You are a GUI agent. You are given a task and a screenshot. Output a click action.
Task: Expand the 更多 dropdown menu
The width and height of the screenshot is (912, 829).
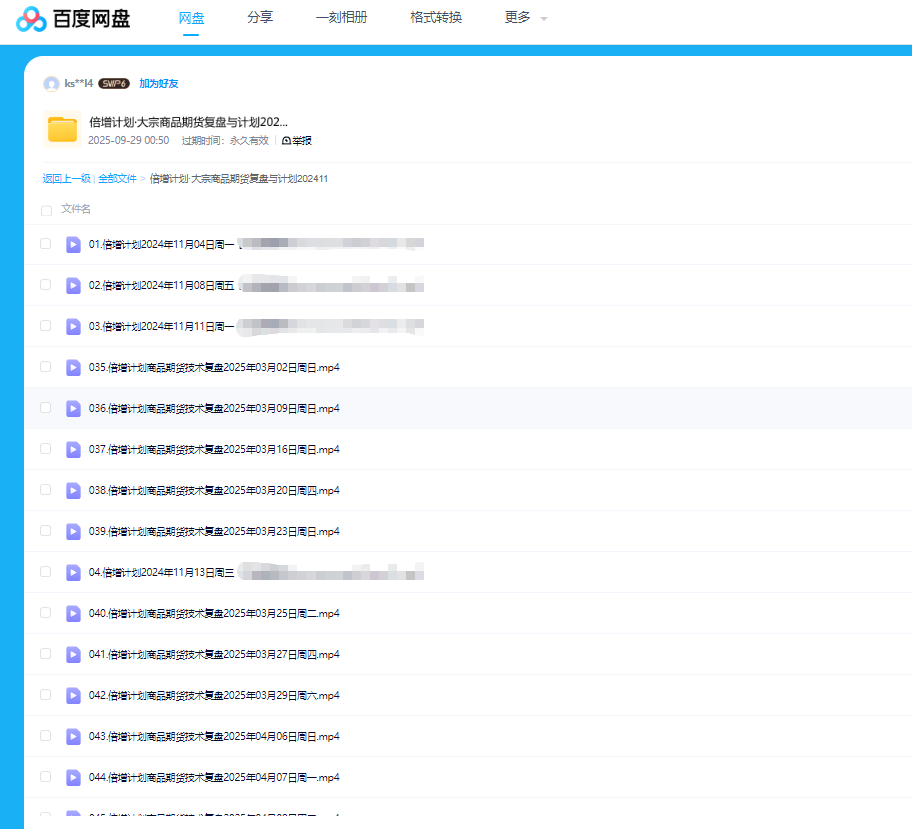(x=526, y=18)
